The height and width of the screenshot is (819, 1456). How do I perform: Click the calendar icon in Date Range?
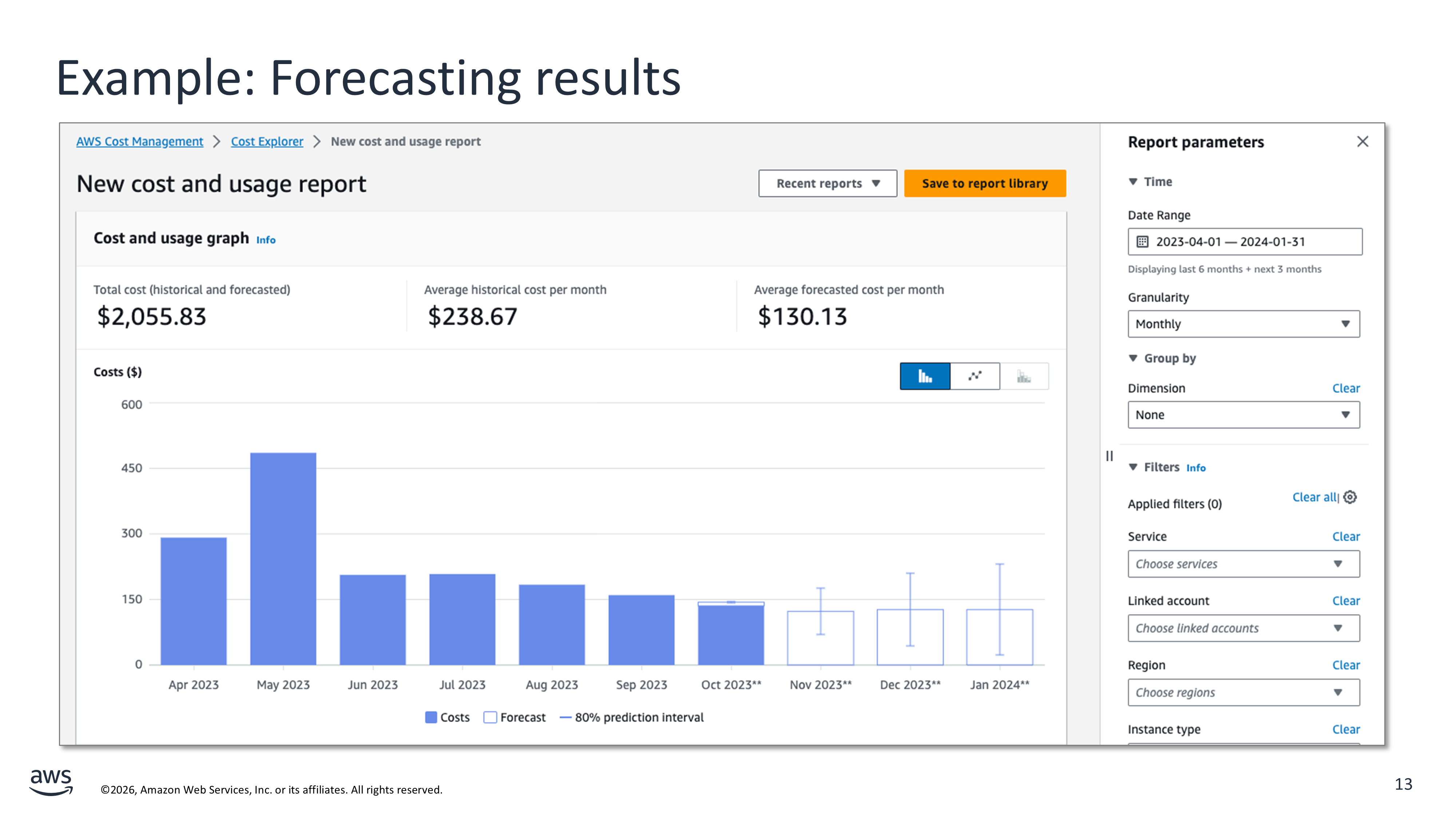1142,242
